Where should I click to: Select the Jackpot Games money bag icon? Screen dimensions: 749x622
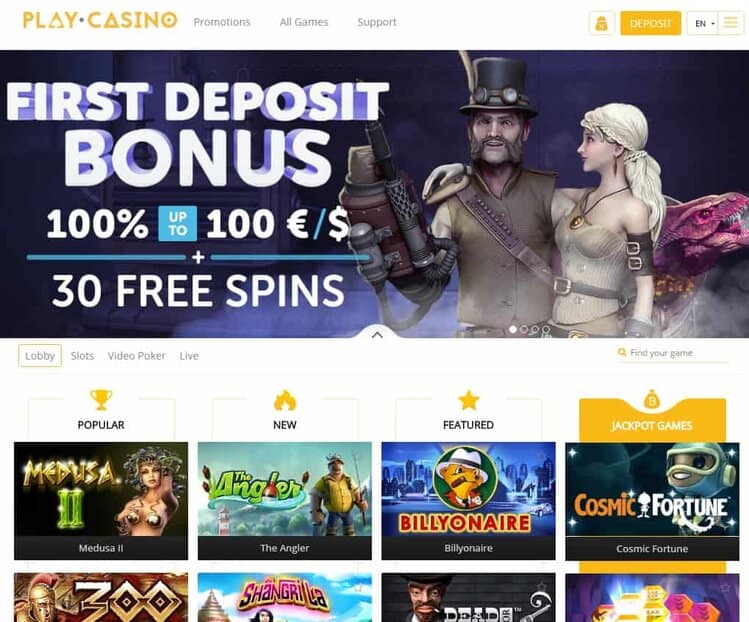pos(652,399)
